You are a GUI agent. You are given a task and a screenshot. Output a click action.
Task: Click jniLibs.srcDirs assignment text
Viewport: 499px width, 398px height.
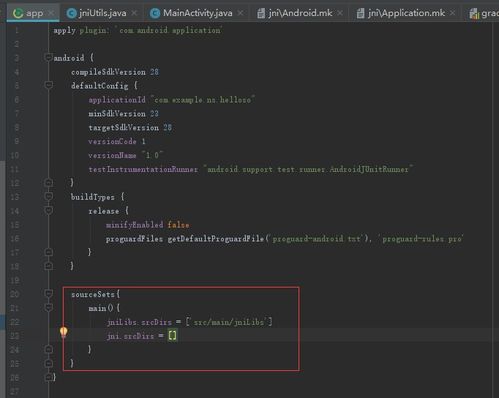click(x=189, y=322)
